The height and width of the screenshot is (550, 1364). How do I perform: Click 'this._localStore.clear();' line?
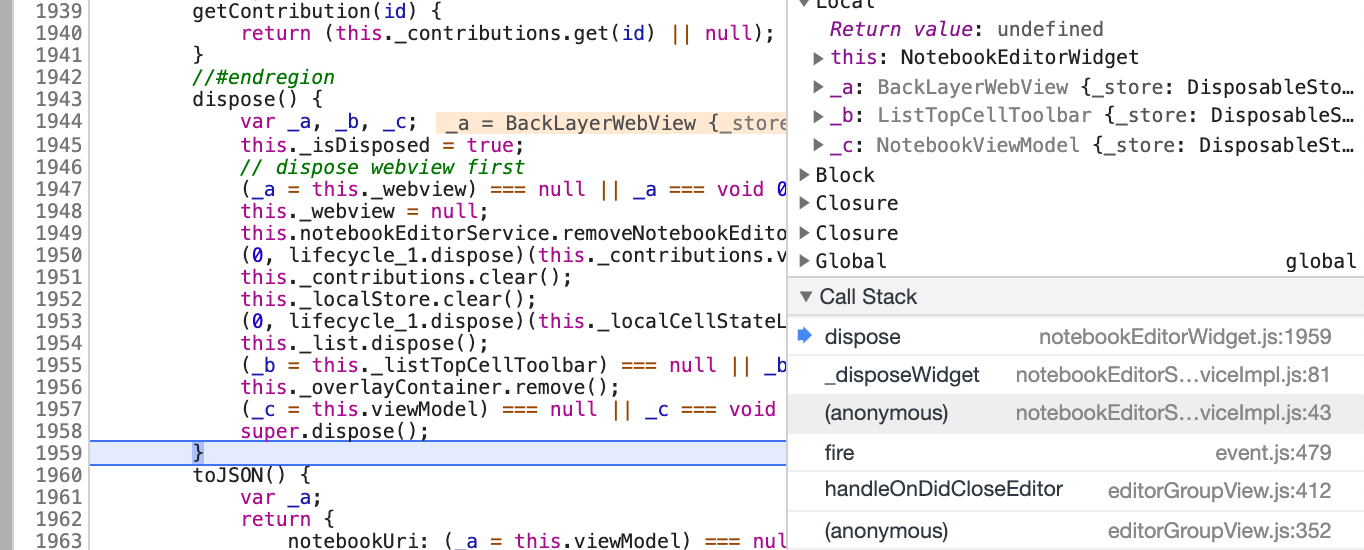click(x=388, y=299)
